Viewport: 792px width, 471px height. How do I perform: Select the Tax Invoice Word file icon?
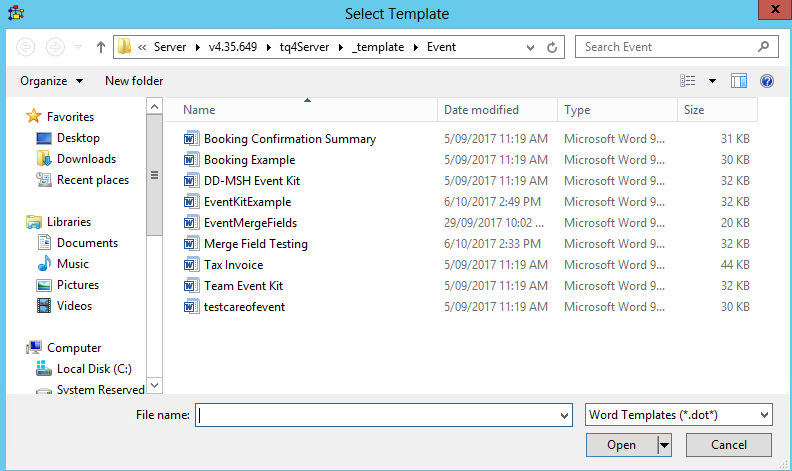pyautogui.click(x=192, y=265)
